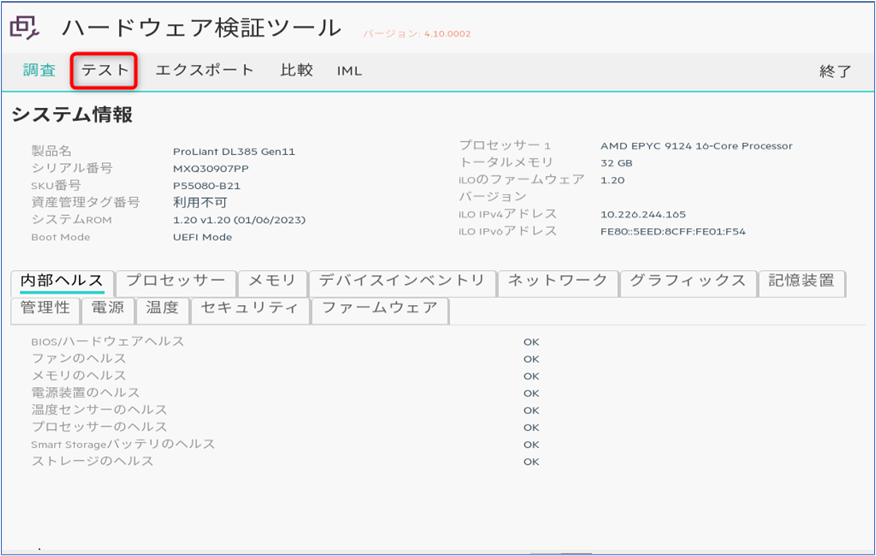Select the デバイスインベントリ tab
The width and height of the screenshot is (876, 556).
pyautogui.click(x=401, y=282)
